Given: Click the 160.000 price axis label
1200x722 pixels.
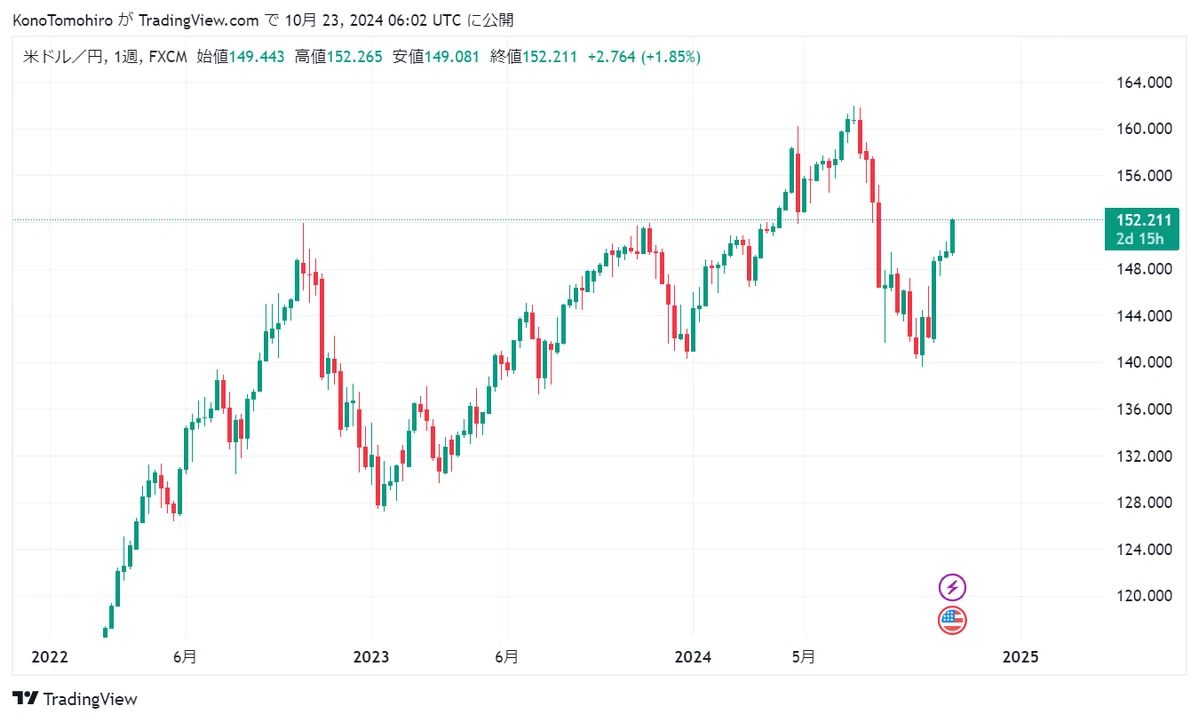Looking at the screenshot, I should pyautogui.click(x=1145, y=129).
